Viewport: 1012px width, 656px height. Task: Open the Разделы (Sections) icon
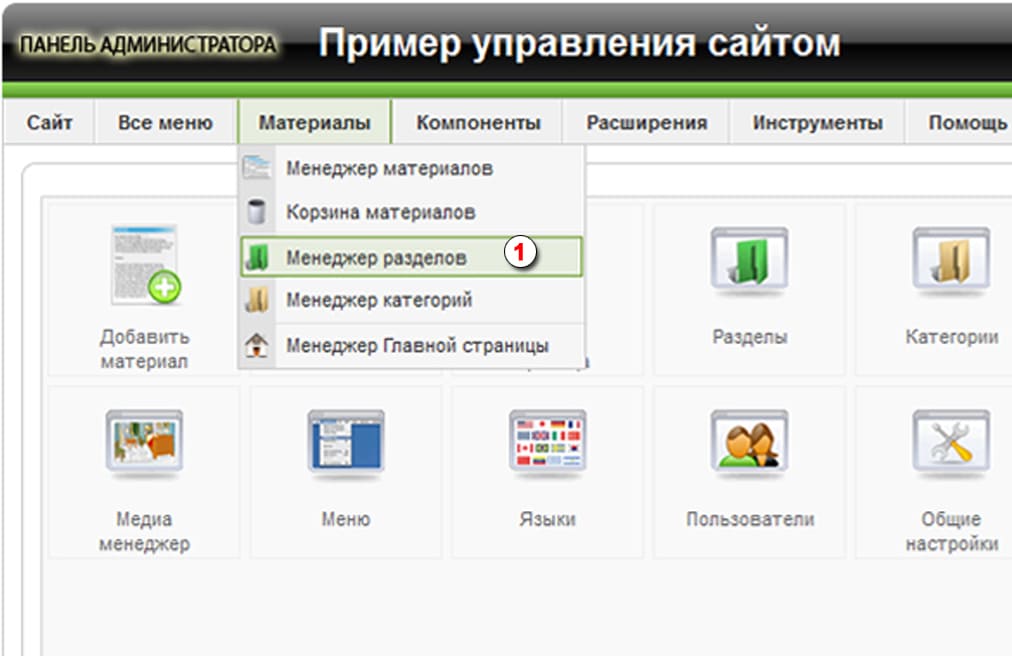pyautogui.click(x=748, y=260)
